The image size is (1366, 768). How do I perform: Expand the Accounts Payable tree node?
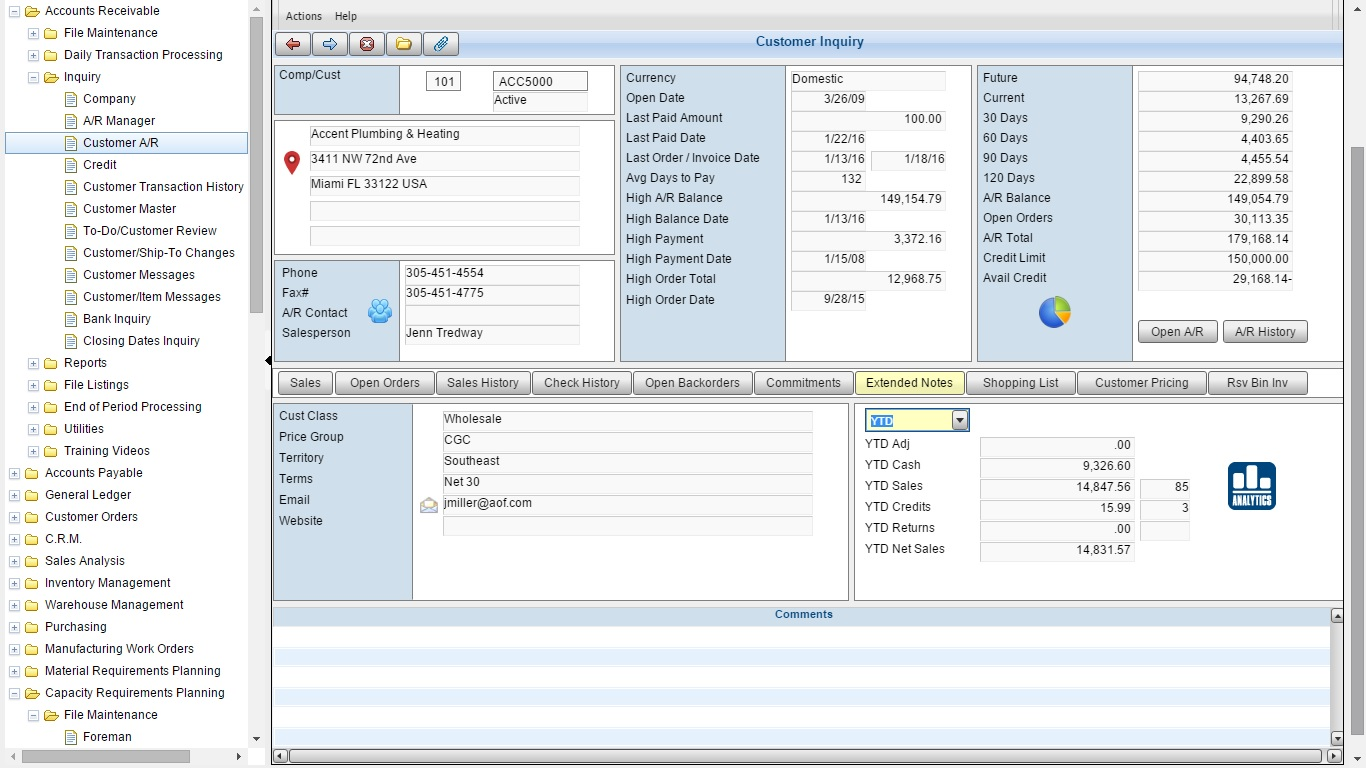14,473
